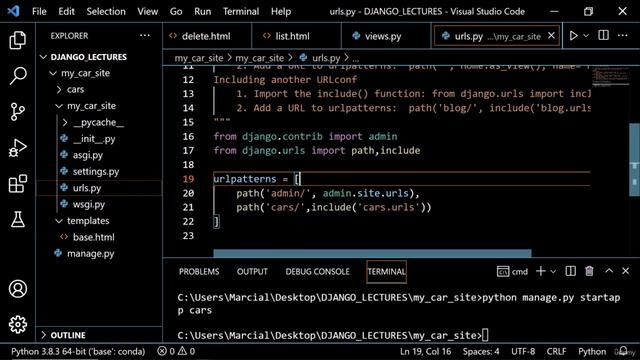Expand the __pycache__ folder
Screen dimensions: 640x360
pos(65,122)
